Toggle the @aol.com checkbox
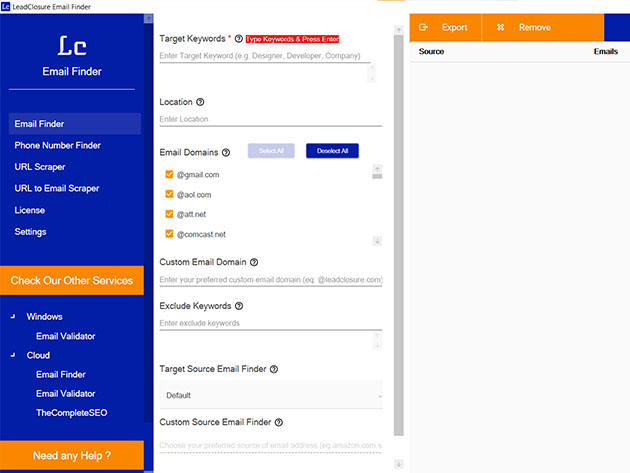Image resolution: width=630 pixels, height=473 pixels. coord(170,195)
